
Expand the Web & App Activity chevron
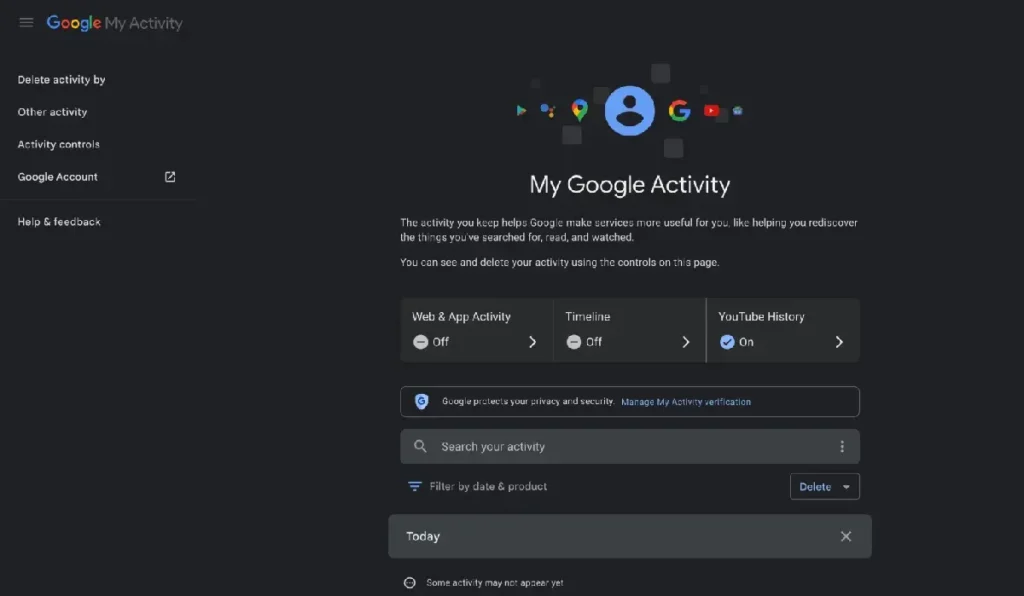(x=532, y=342)
